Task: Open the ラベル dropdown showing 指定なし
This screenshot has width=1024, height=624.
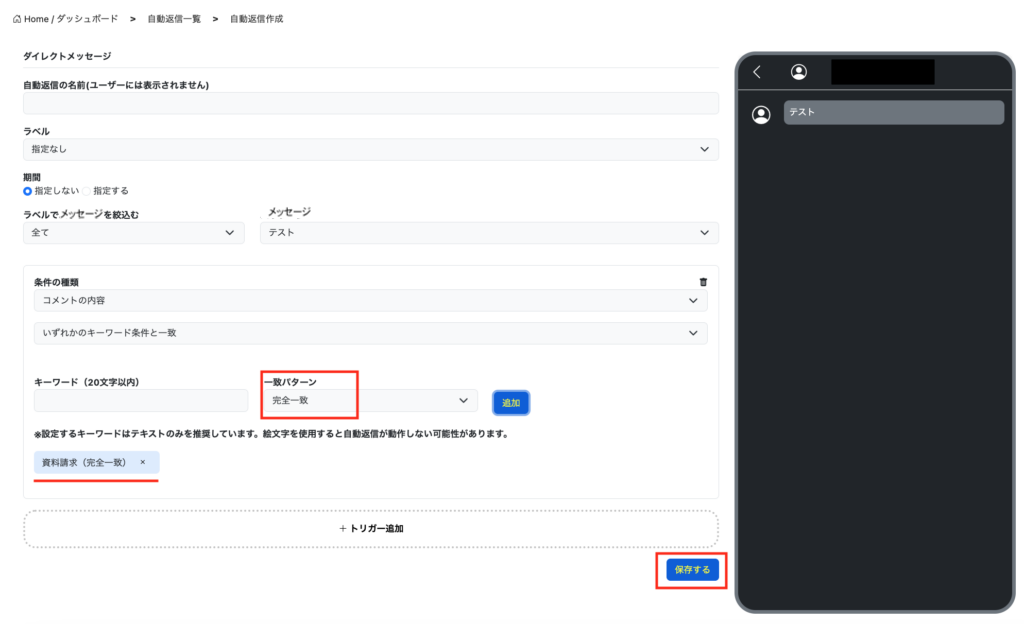Action: point(370,149)
